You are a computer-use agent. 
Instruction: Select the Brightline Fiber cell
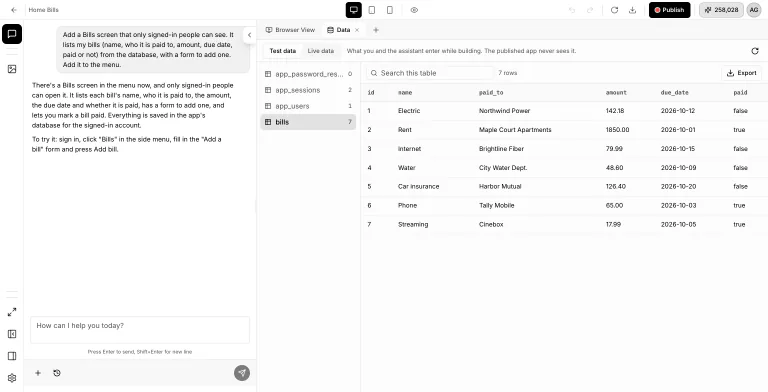click(501, 148)
